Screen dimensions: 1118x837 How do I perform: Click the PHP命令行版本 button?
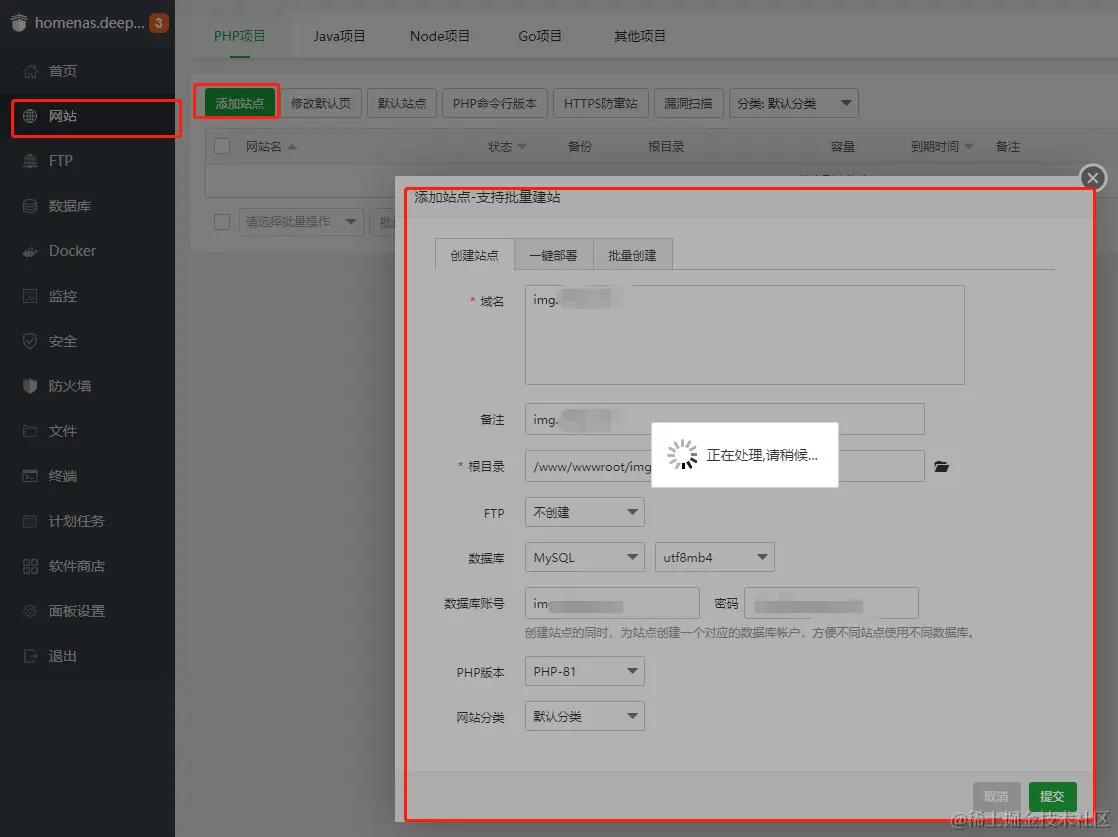(x=495, y=103)
